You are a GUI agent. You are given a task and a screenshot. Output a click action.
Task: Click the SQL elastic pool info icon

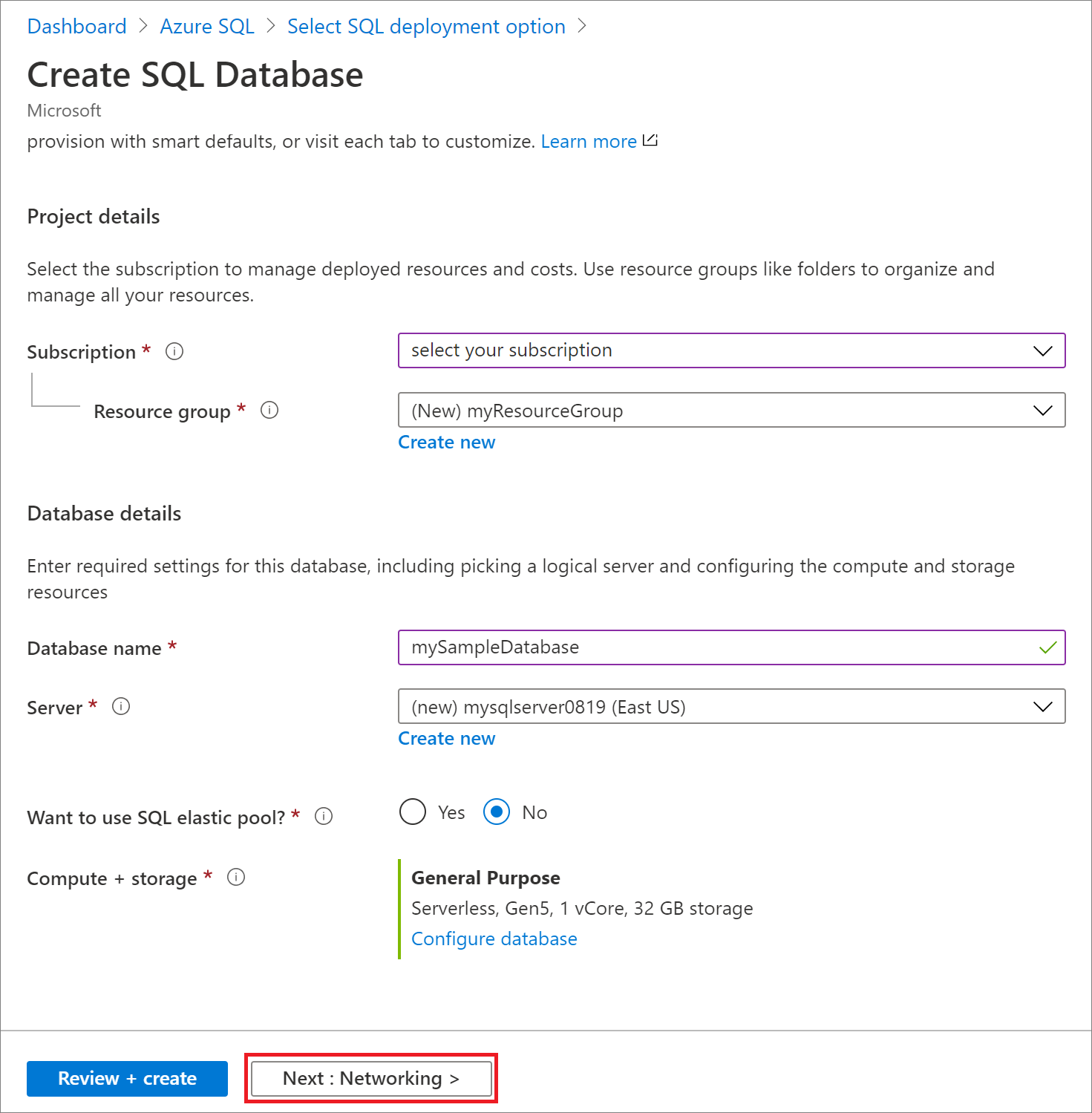tap(324, 816)
